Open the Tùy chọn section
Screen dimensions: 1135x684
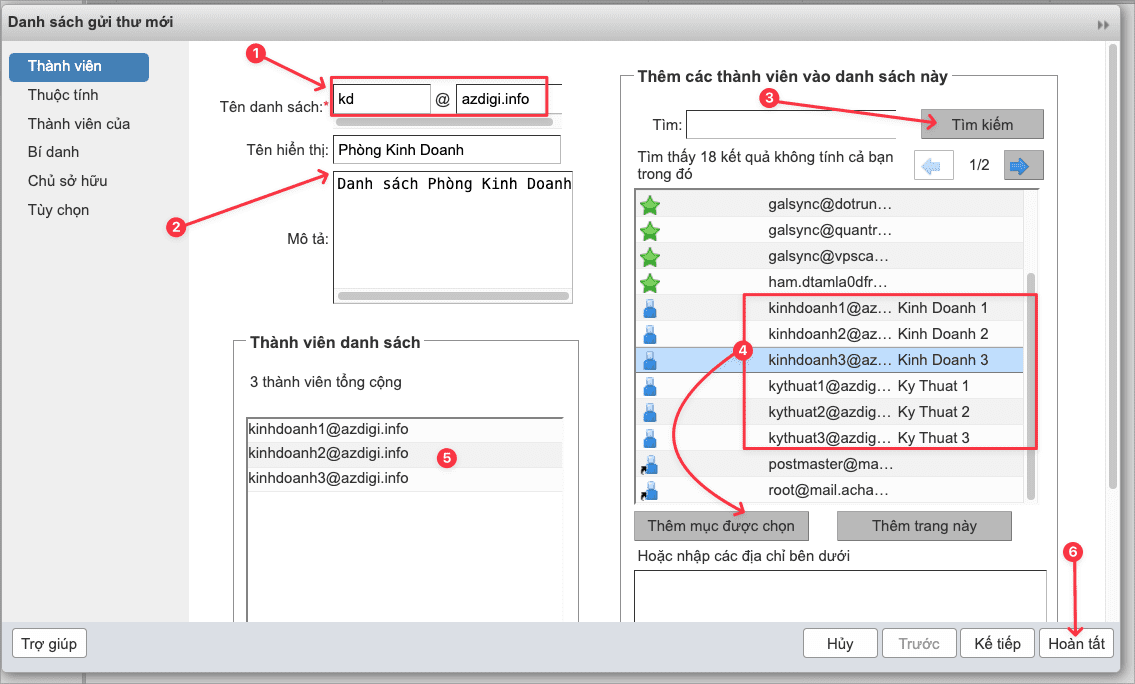tap(59, 210)
